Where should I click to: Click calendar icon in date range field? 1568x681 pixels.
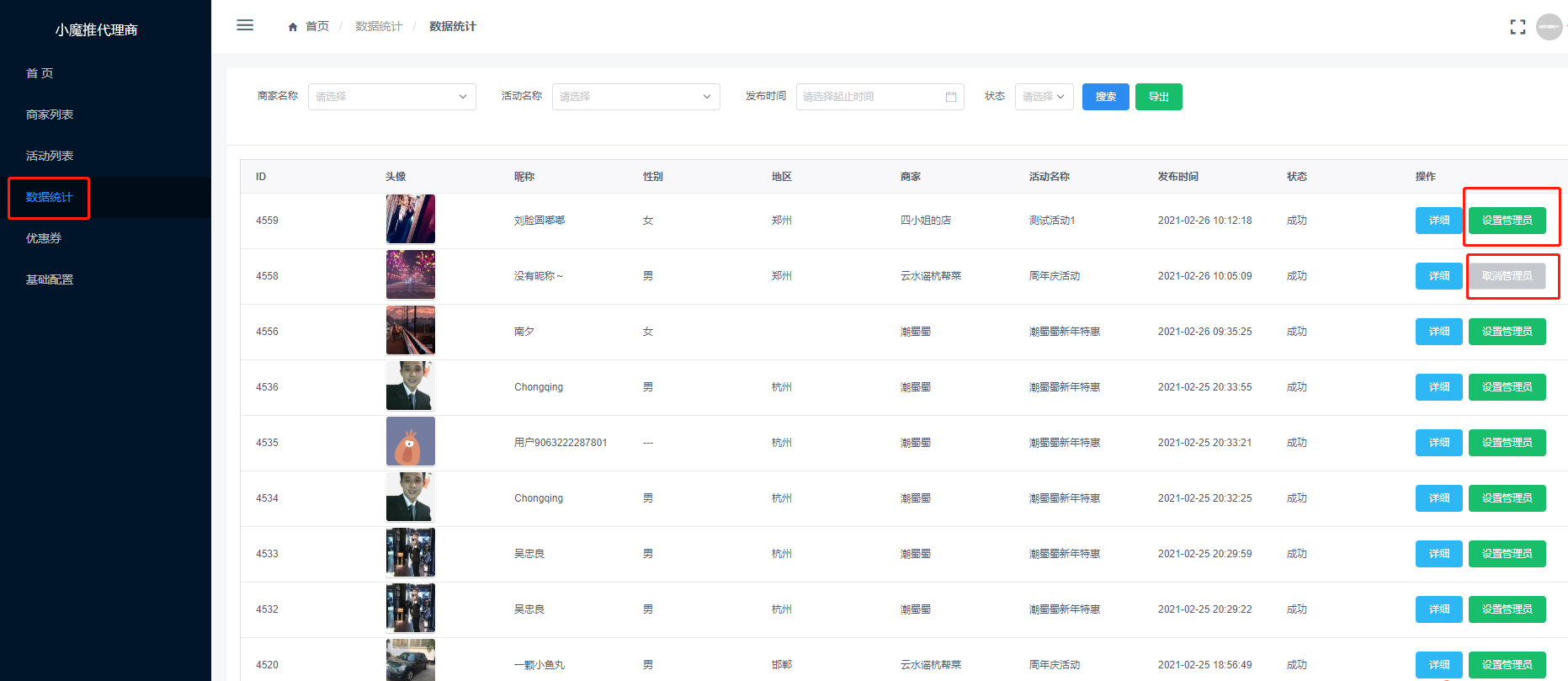951,97
